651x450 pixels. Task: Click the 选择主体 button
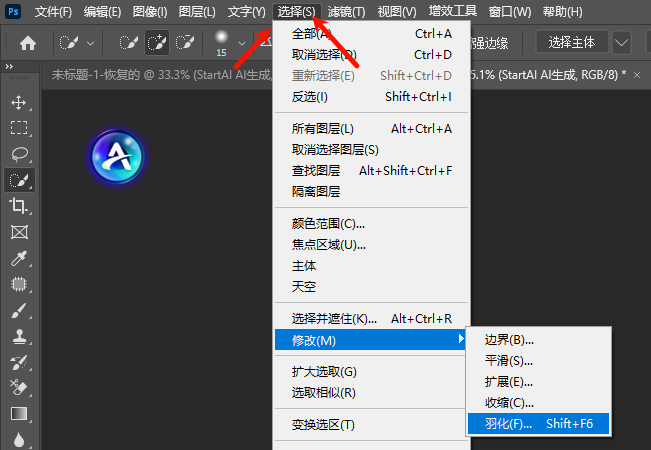click(x=572, y=43)
